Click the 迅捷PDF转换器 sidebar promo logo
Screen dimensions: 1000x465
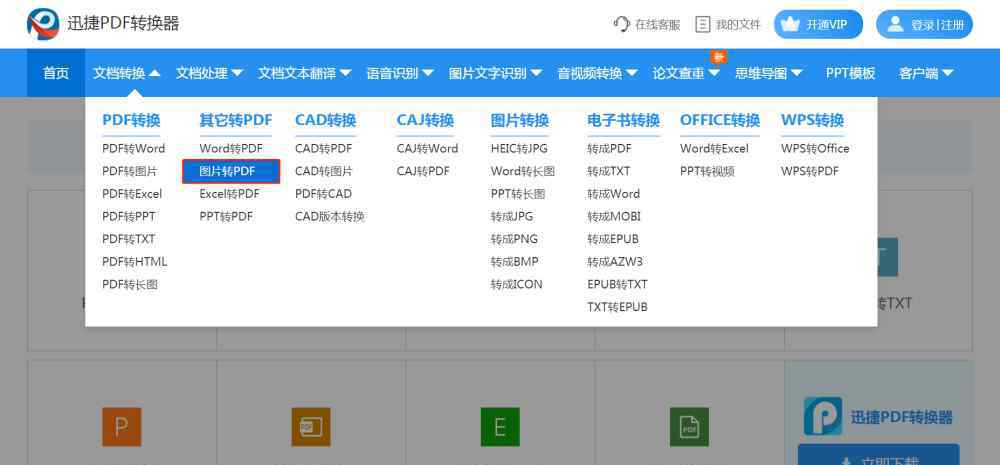(x=823, y=417)
